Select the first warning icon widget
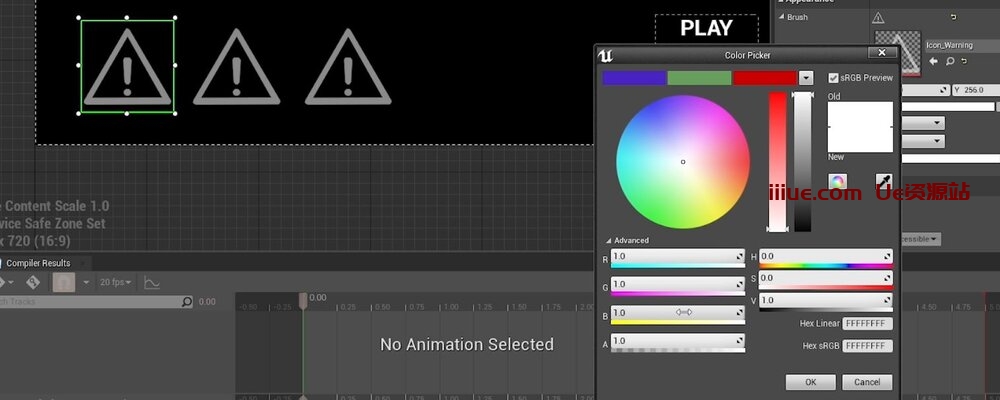The width and height of the screenshot is (1000, 400). (x=127, y=65)
